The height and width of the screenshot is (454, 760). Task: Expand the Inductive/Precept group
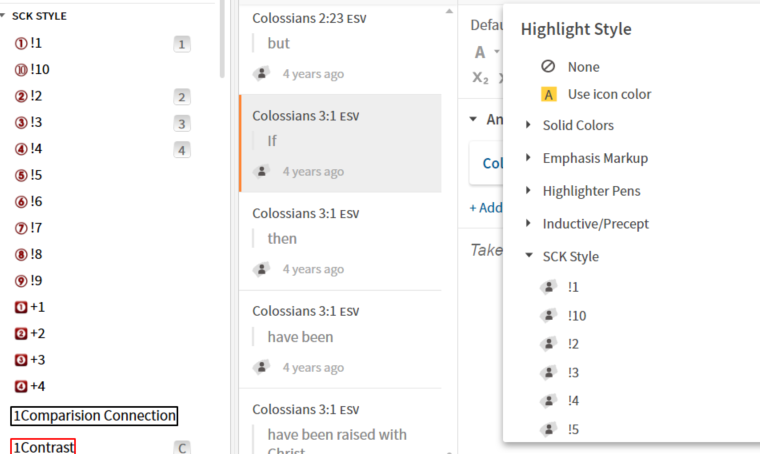[528, 223]
